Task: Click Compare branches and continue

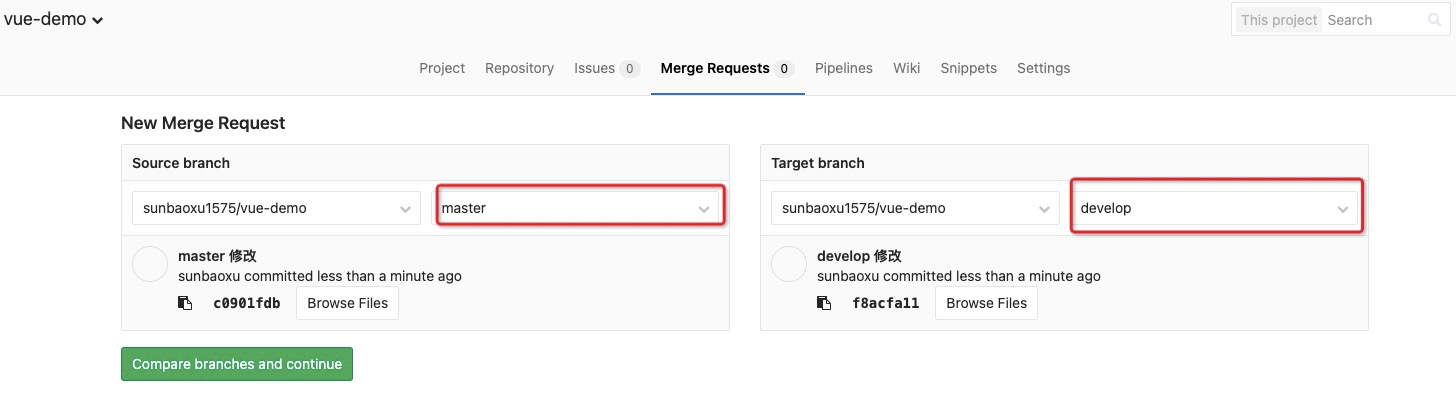Action: [237, 364]
